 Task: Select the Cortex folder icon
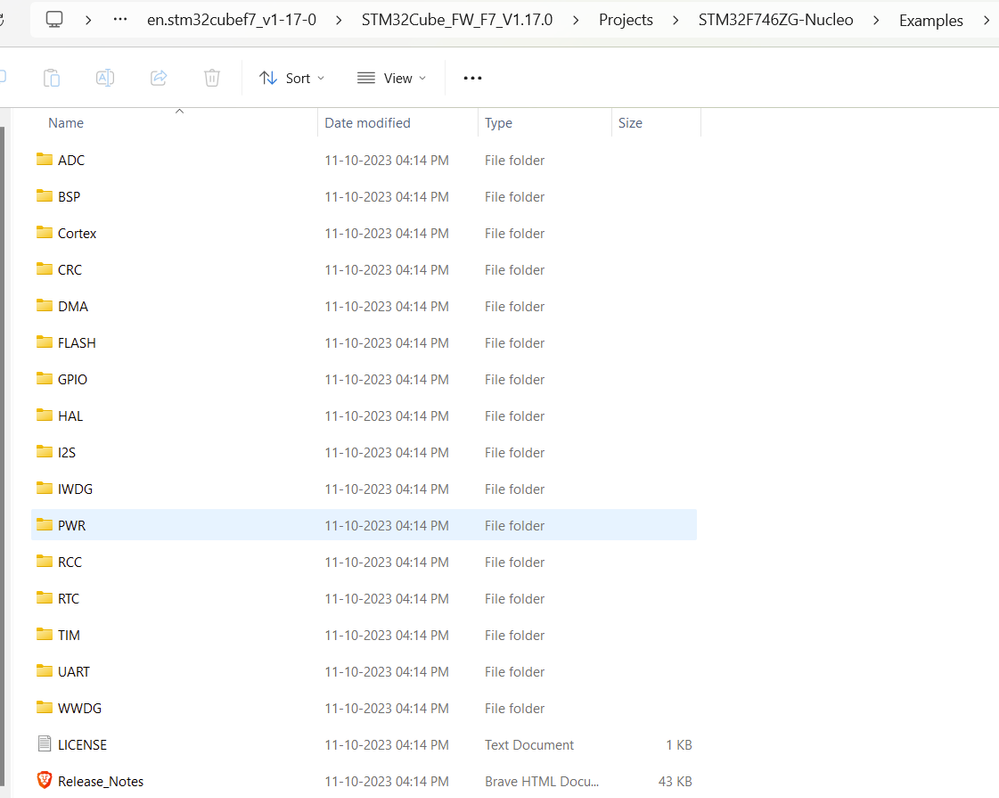click(x=45, y=232)
